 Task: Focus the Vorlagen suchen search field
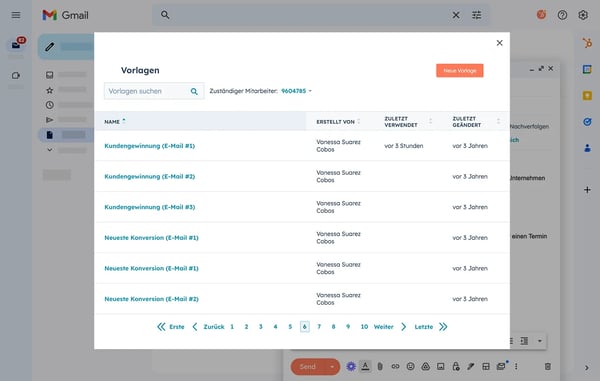[x=154, y=91]
